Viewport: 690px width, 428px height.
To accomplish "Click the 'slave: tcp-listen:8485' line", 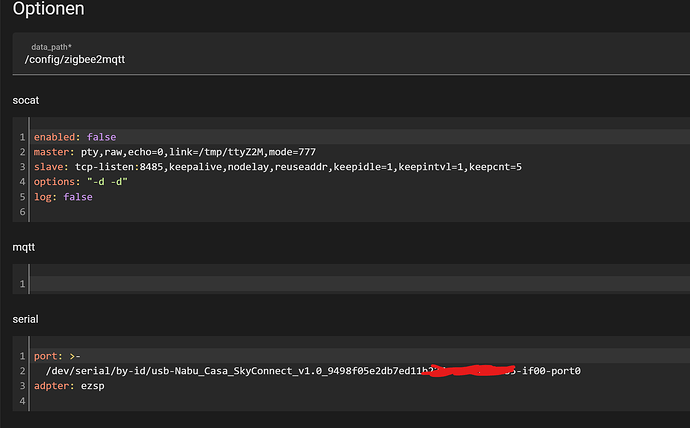I will 278,167.
